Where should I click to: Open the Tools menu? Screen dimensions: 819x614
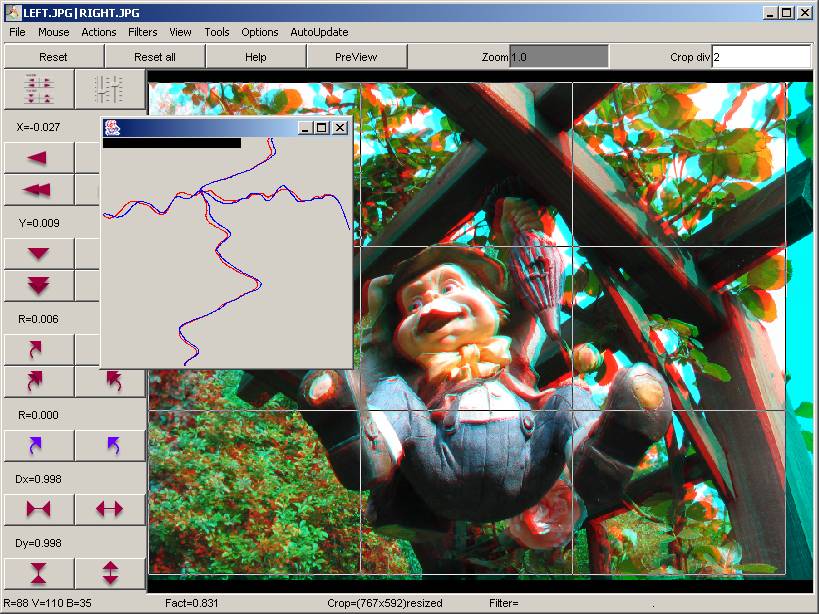coord(217,32)
